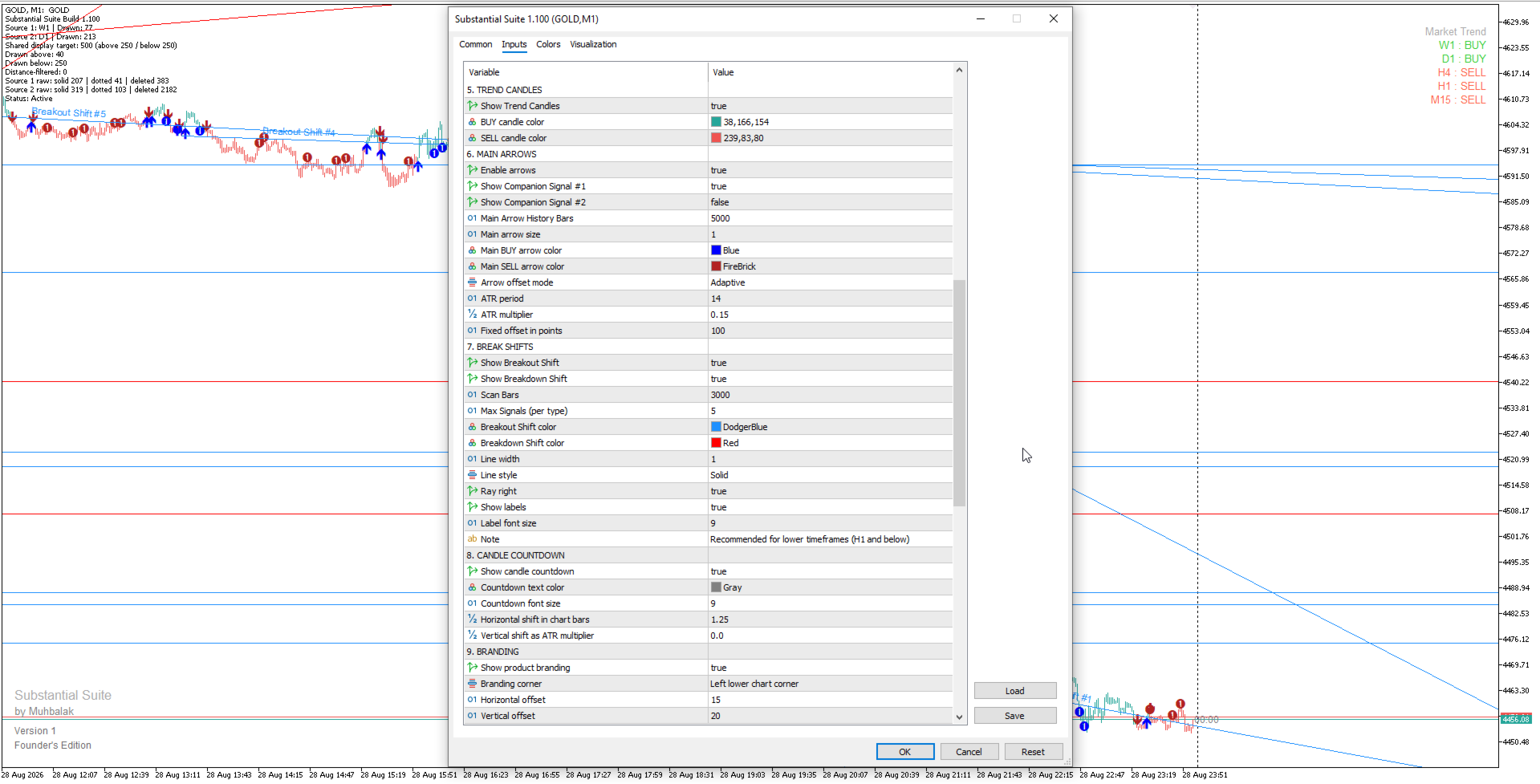Viewport: 1540px width, 784px height.
Task: Edit the Main Arrow History Bars 5000 value
Action: coord(831,218)
